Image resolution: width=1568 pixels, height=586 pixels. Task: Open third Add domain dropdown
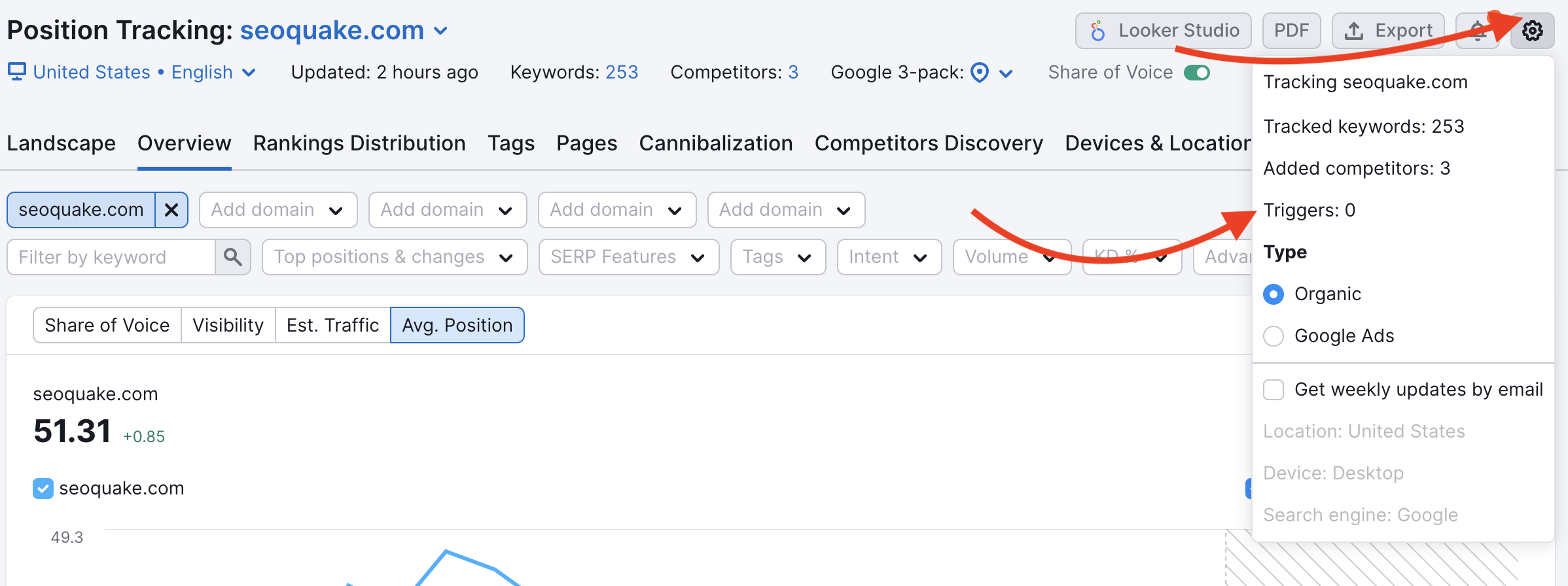pyautogui.click(x=617, y=210)
